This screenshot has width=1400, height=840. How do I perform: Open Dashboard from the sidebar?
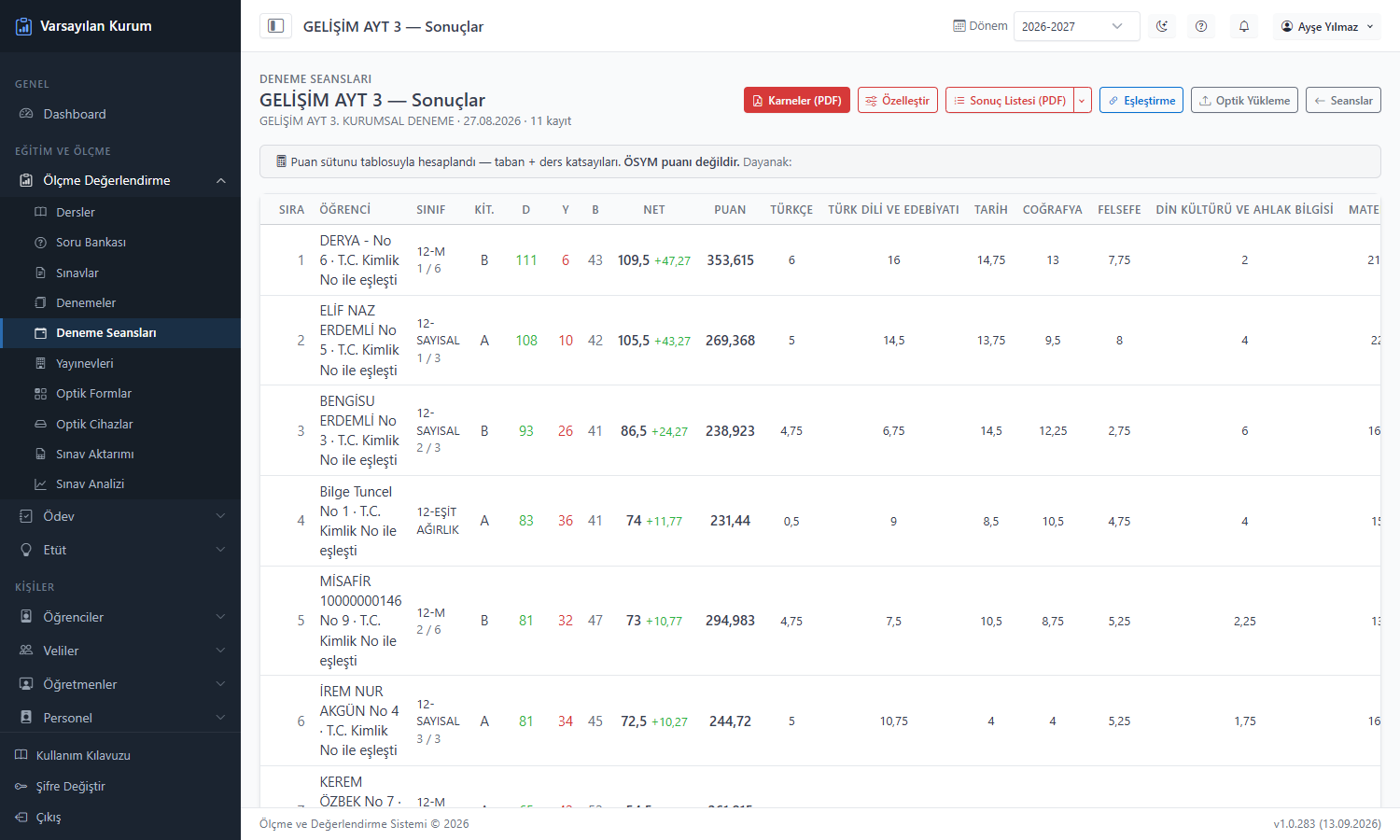[x=120, y=114]
